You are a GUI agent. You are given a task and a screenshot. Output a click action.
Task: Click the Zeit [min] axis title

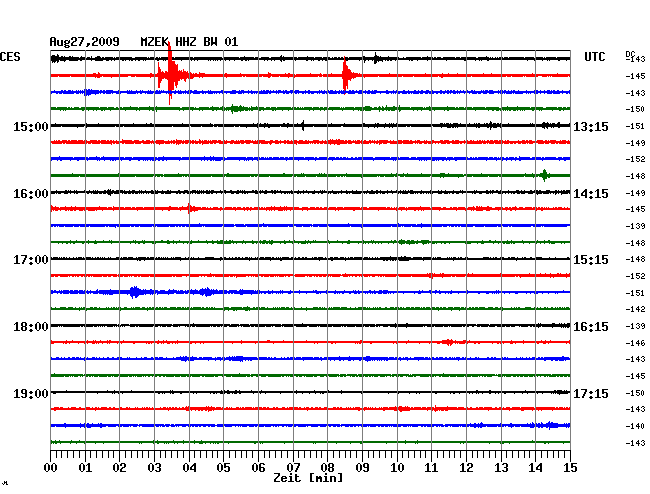[x=308, y=479]
